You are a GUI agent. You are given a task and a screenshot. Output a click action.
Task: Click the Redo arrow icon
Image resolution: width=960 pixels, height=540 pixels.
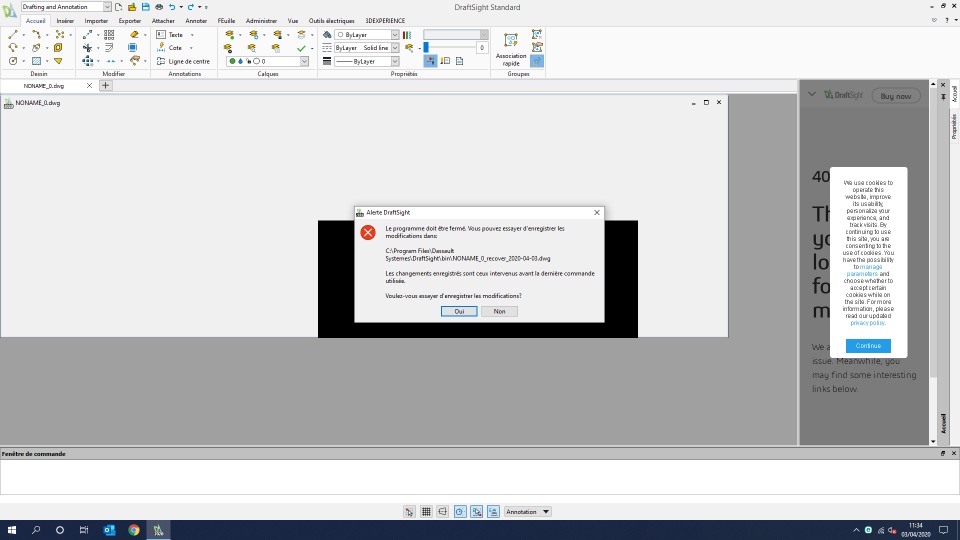(x=190, y=7)
